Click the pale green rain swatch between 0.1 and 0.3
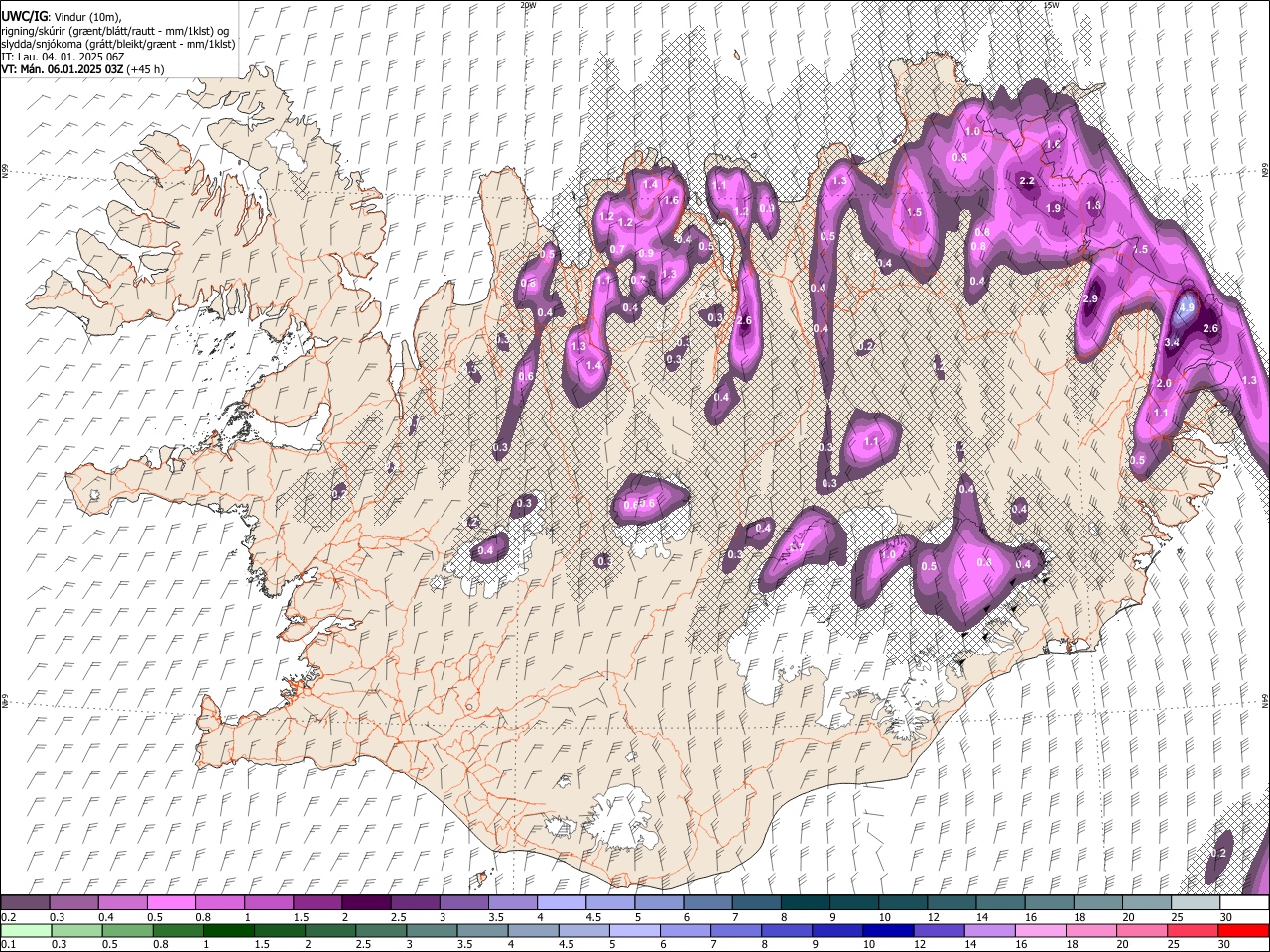This screenshot has width=1270, height=952. (x=27, y=930)
